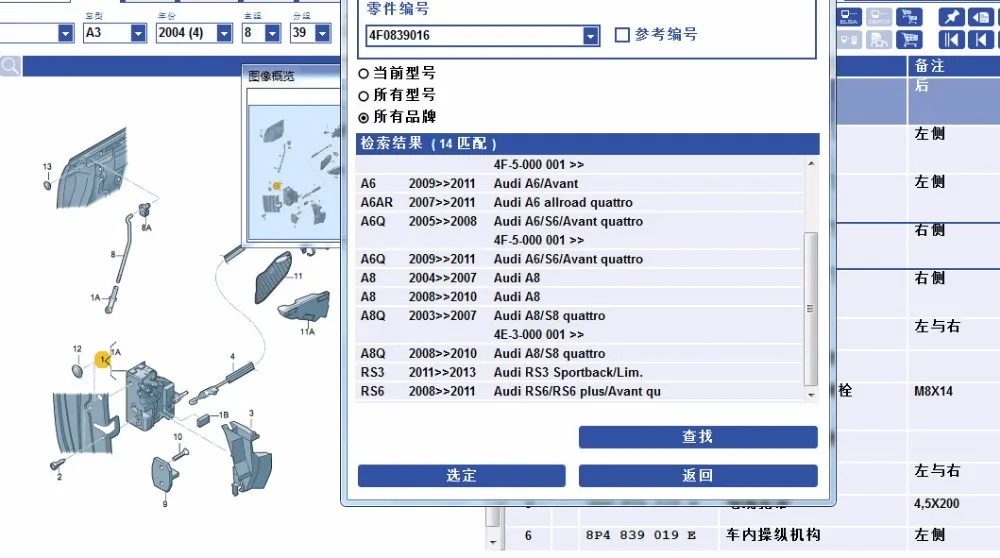Click the greyed monitor and phone icon
1000x558 pixels.
point(849,40)
